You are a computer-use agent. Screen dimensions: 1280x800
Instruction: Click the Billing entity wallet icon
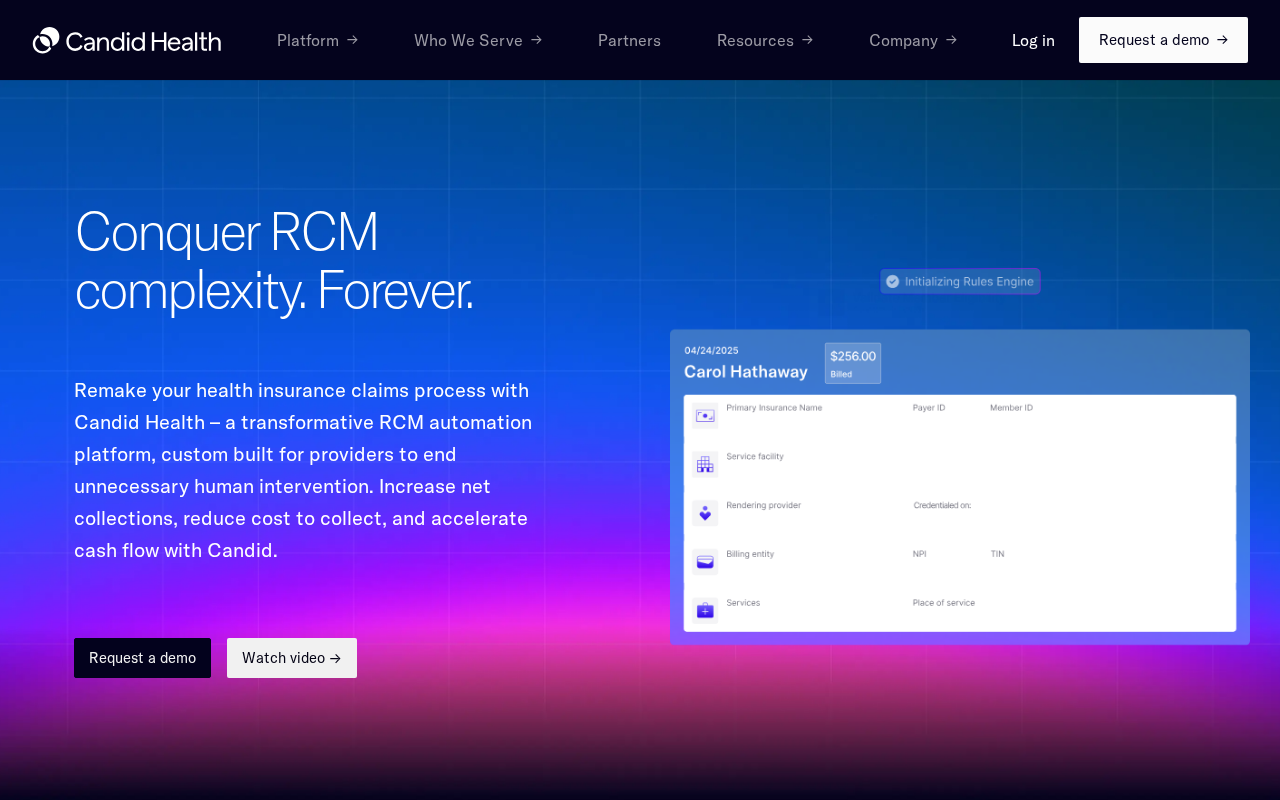705,562
